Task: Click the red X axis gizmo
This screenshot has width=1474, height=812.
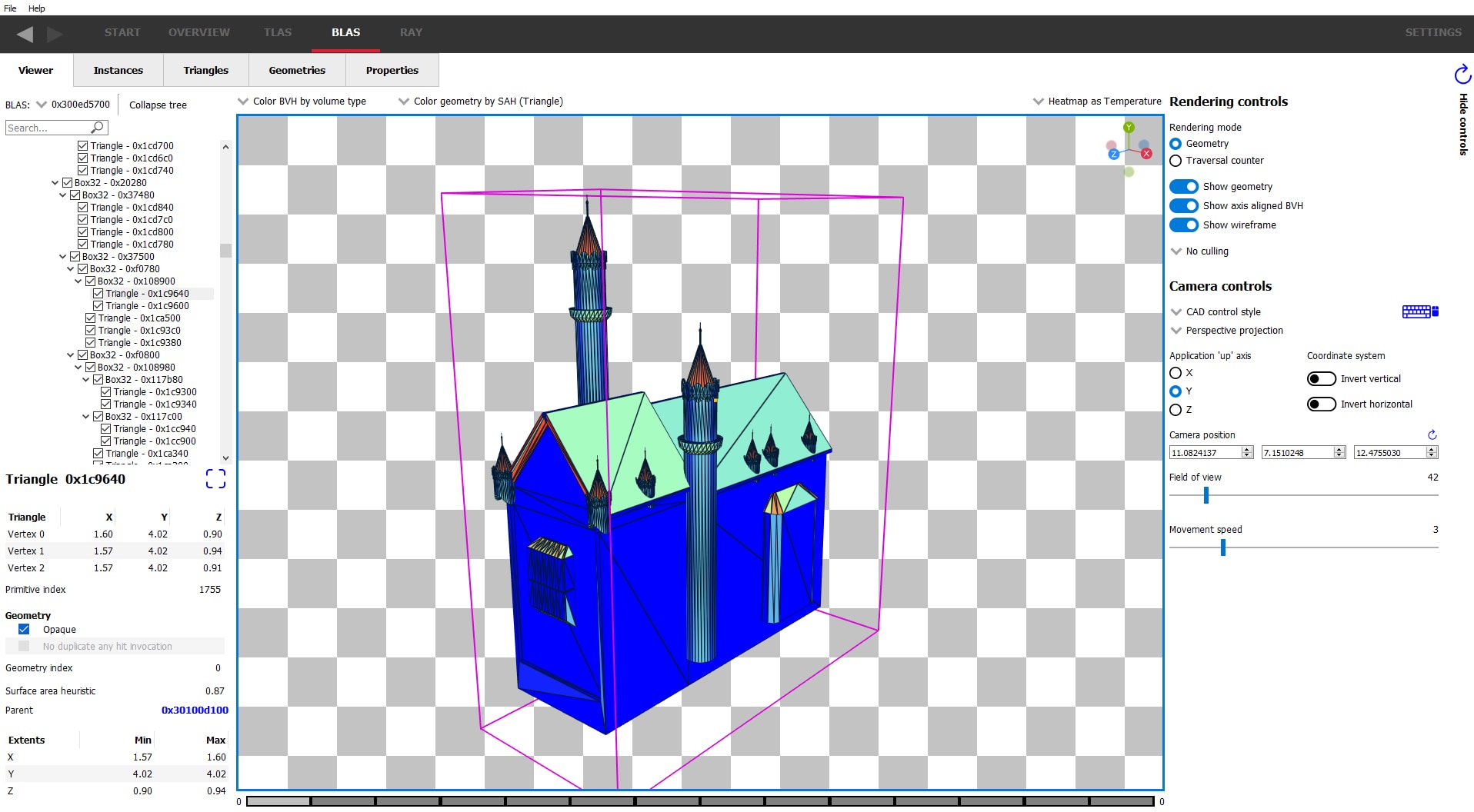Action: (1146, 154)
